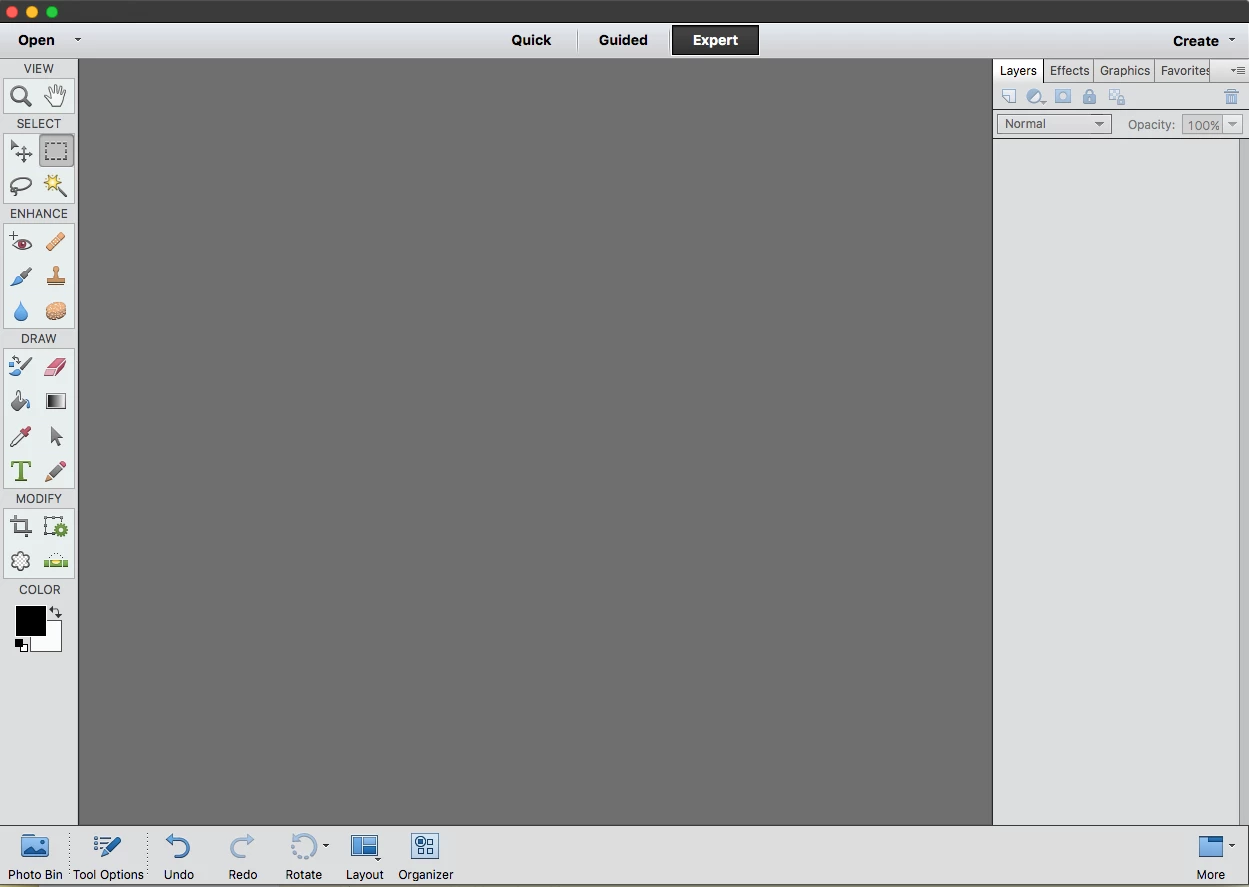Click the Redo button
The image size is (1249, 887).
[242, 857]
